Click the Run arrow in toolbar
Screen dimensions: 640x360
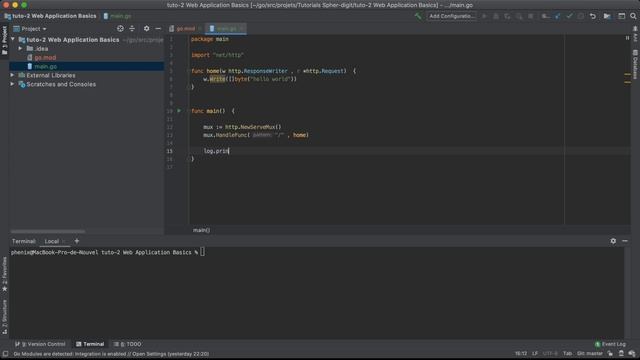[x=484, y=16]
